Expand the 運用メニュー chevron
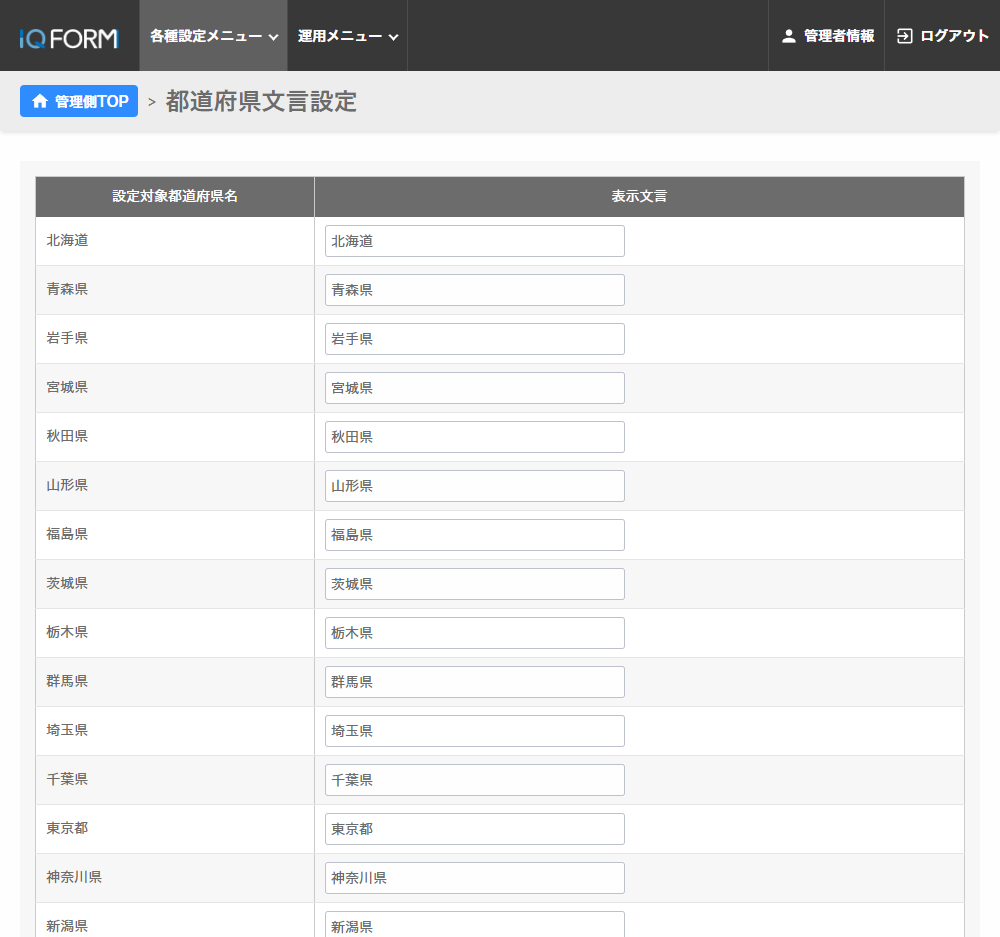The height and width of the screenshot is (937, 1000). (393, 37)
